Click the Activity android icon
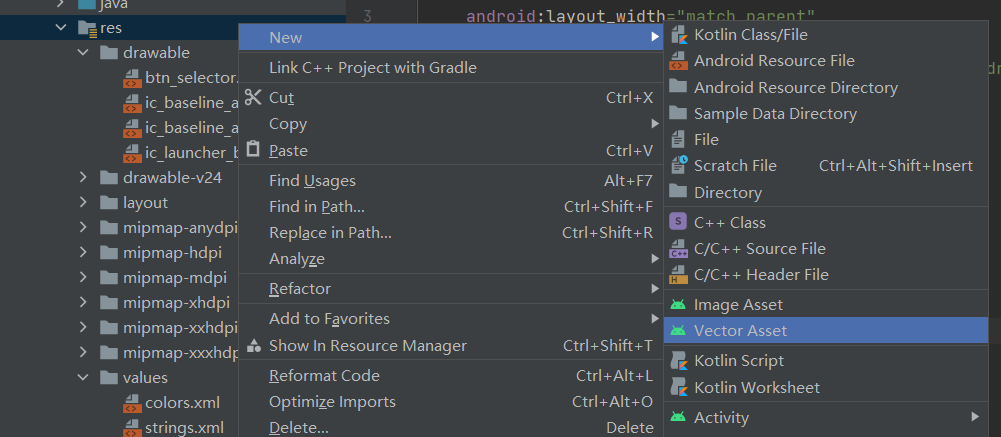 coord(678,417)
